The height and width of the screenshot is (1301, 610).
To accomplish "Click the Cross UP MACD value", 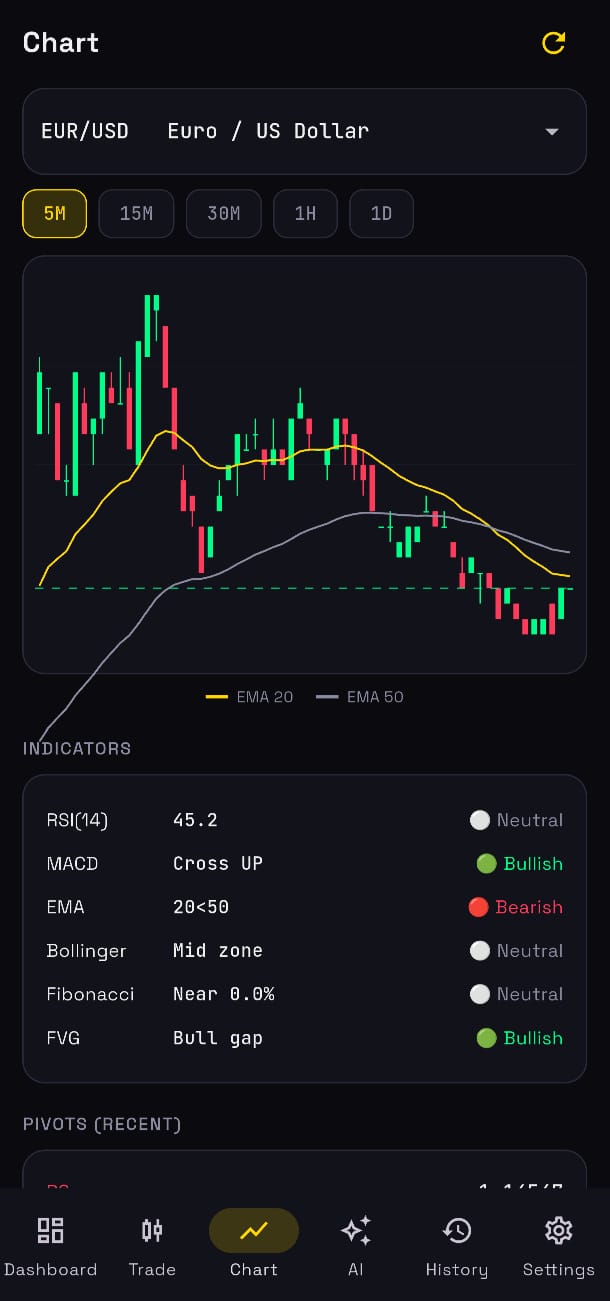I will (218, 864).
